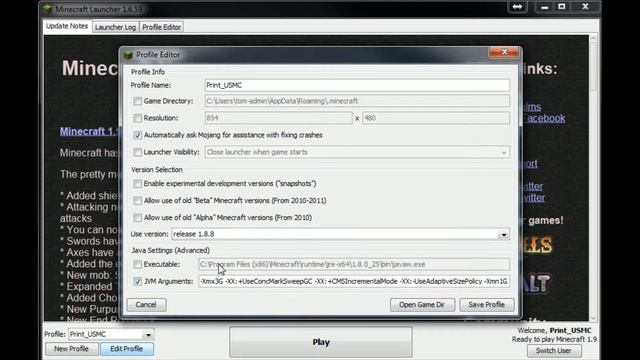Uncheck Automatically ask Mojang for assistance
This screenshot has height=360, width=640.
138,135
